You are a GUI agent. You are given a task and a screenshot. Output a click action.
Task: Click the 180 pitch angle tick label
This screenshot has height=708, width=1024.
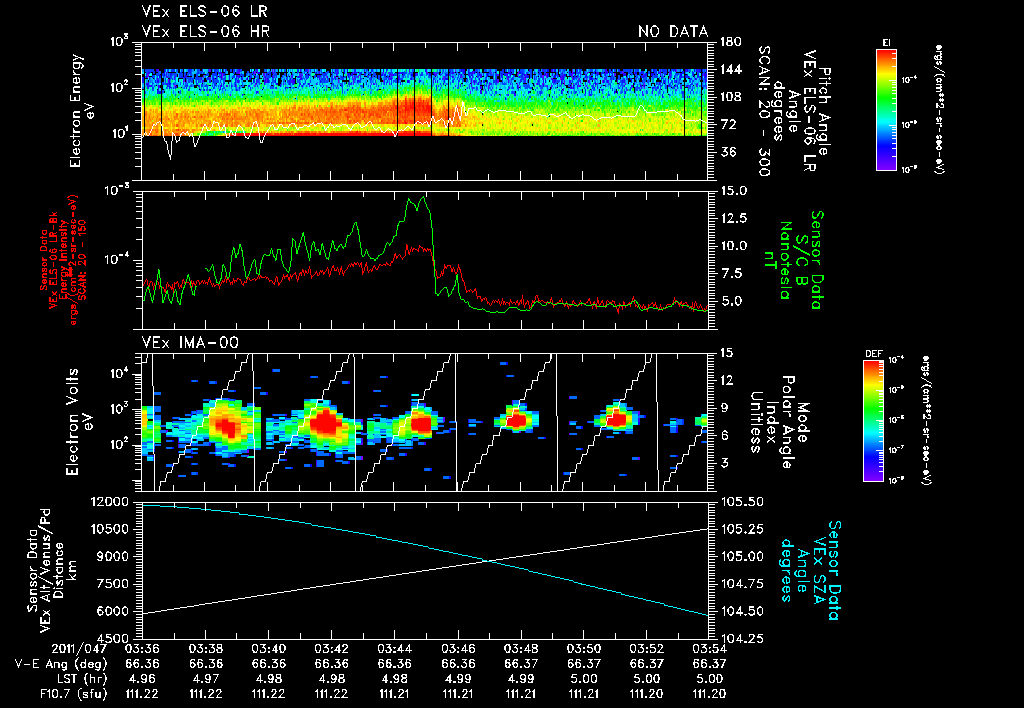(x=731, y=42)
